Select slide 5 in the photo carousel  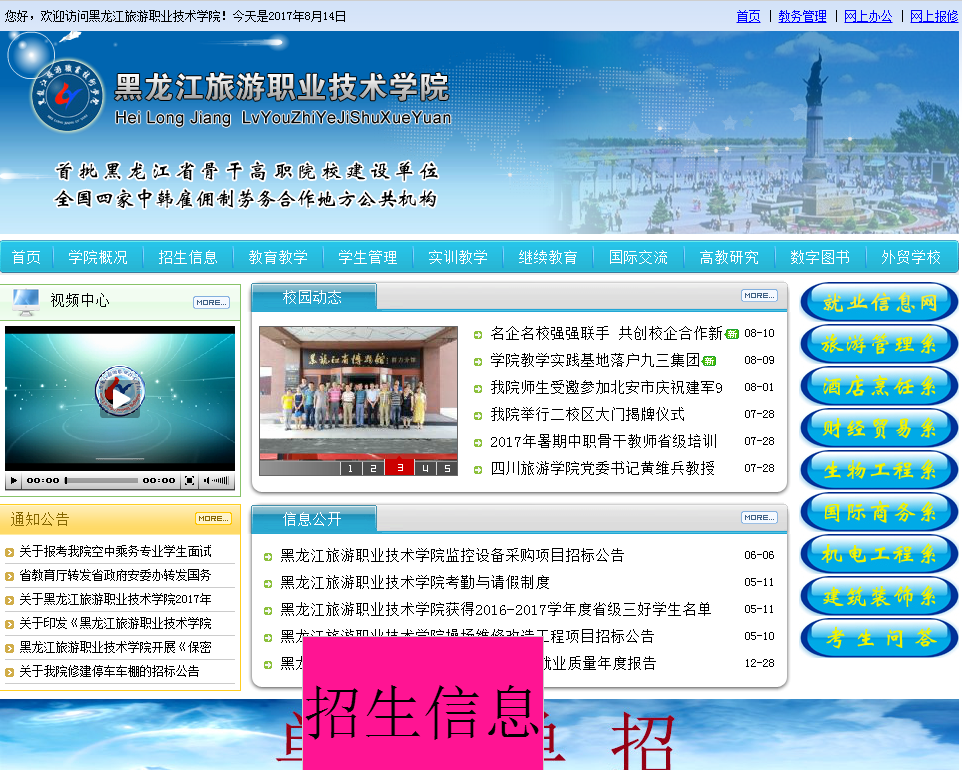click(x=446, y=468)
